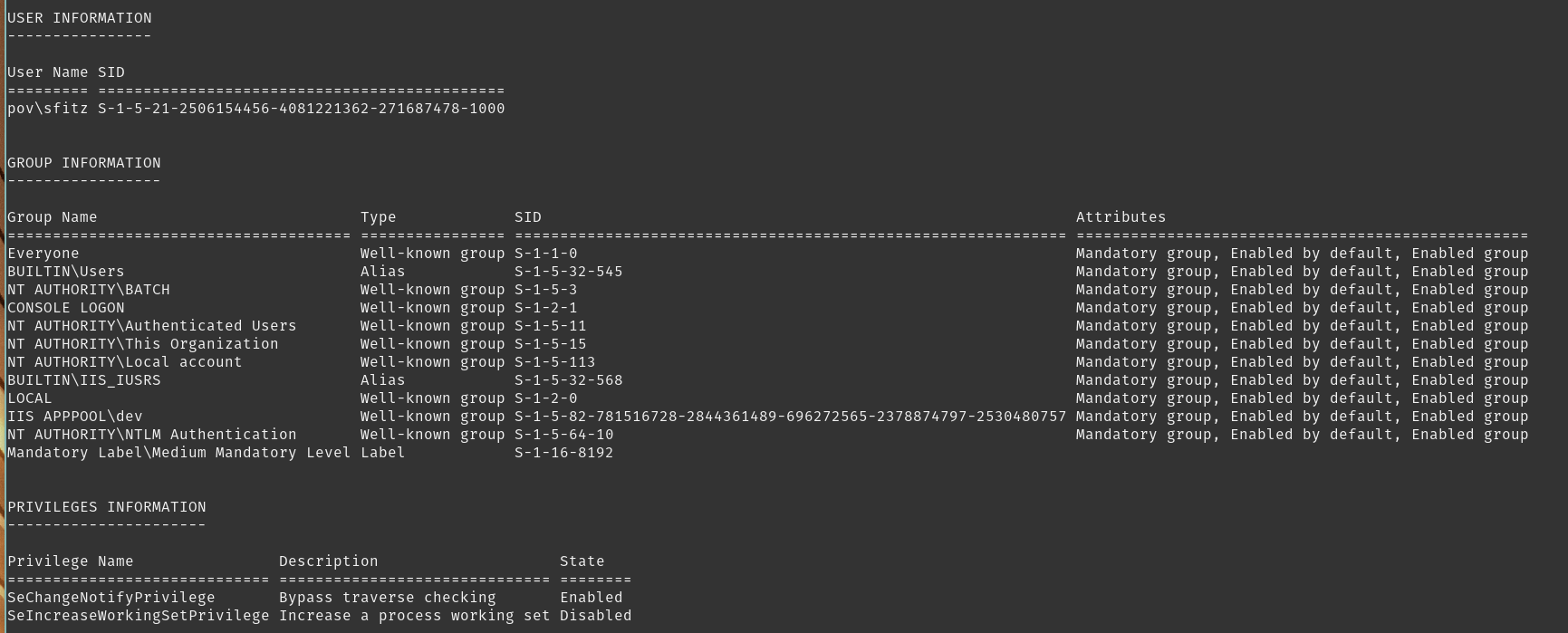Click the username pov\sfitz

(x=48, y=109)
